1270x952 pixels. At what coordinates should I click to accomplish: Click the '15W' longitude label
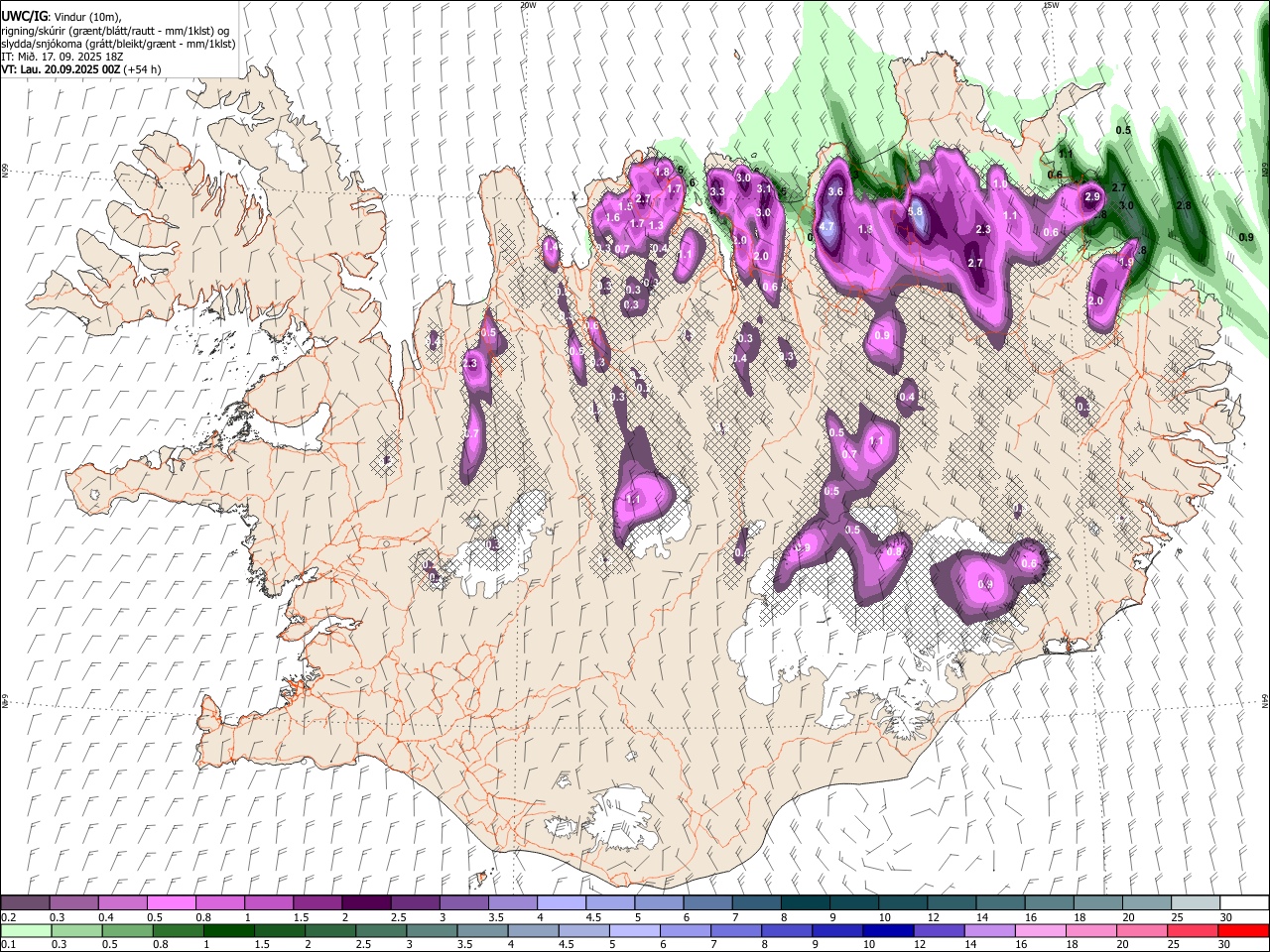(1051, 5)
